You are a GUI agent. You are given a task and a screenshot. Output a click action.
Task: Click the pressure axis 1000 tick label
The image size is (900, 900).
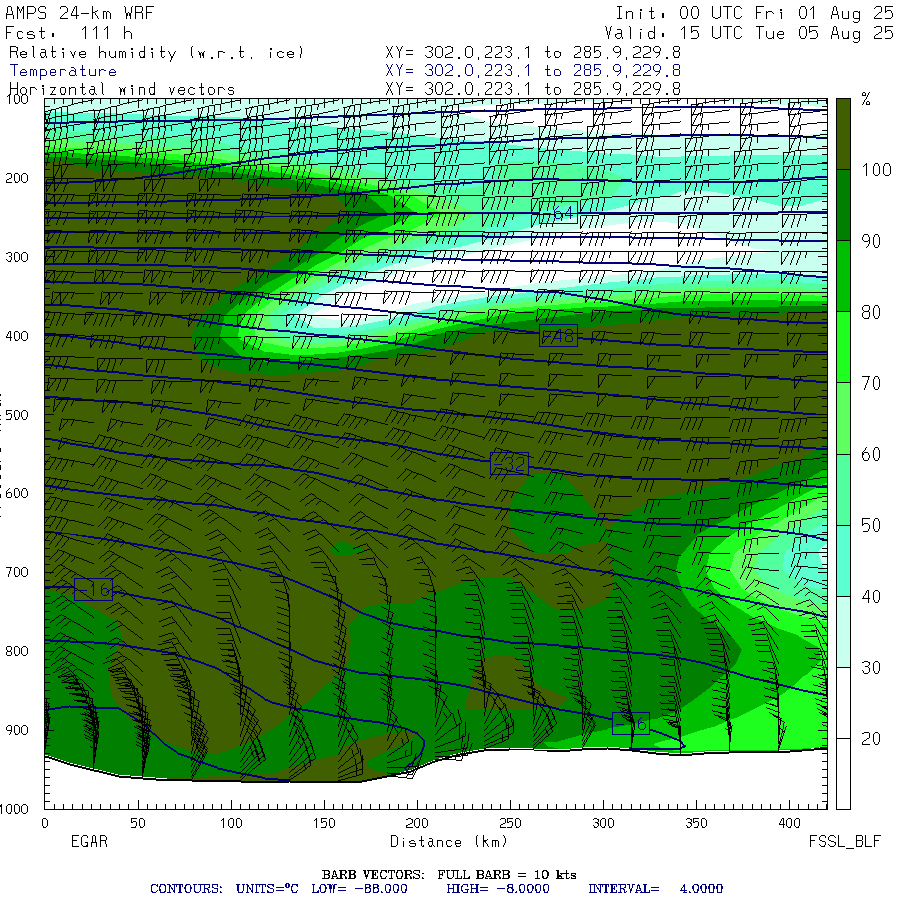[14, 809]
